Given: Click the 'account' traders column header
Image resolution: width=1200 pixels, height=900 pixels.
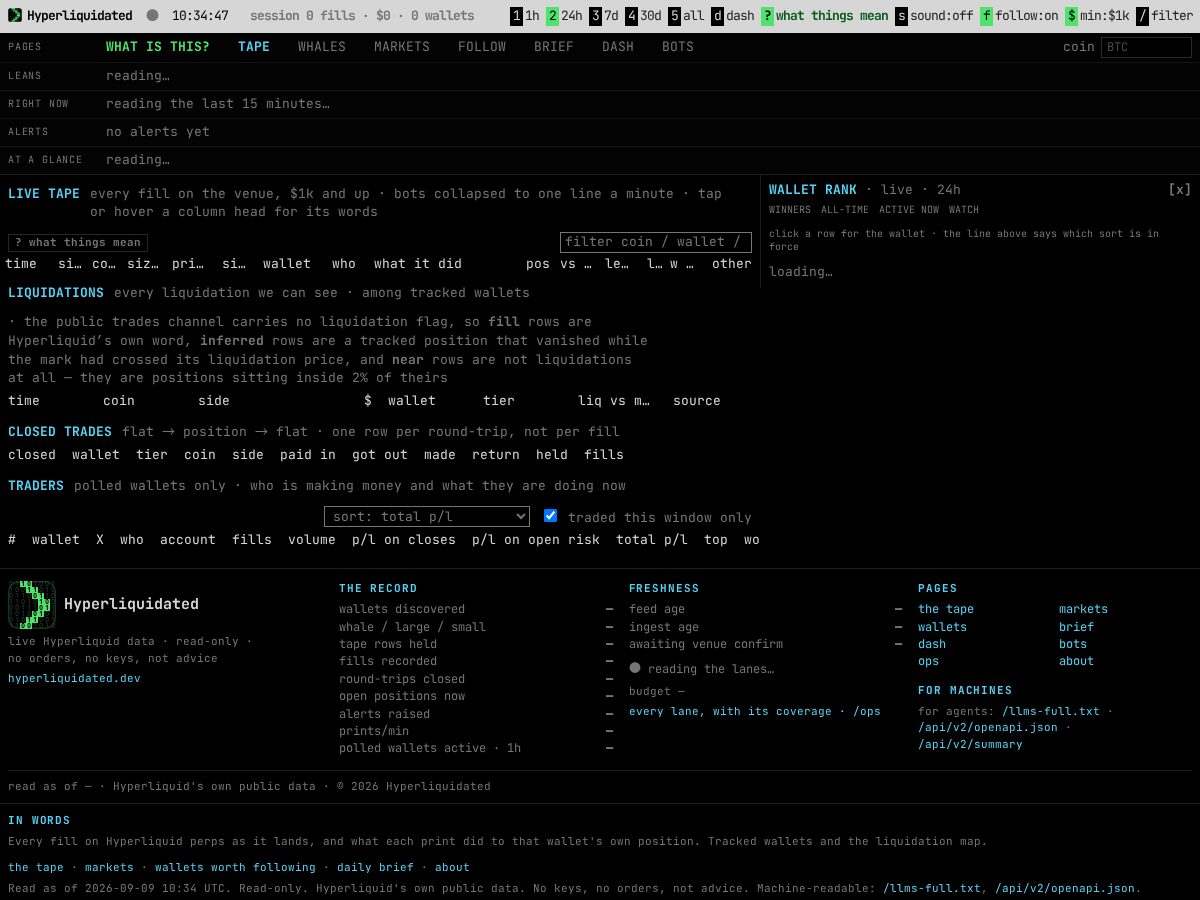Looking at the screenshot, I should click(188, 540).
